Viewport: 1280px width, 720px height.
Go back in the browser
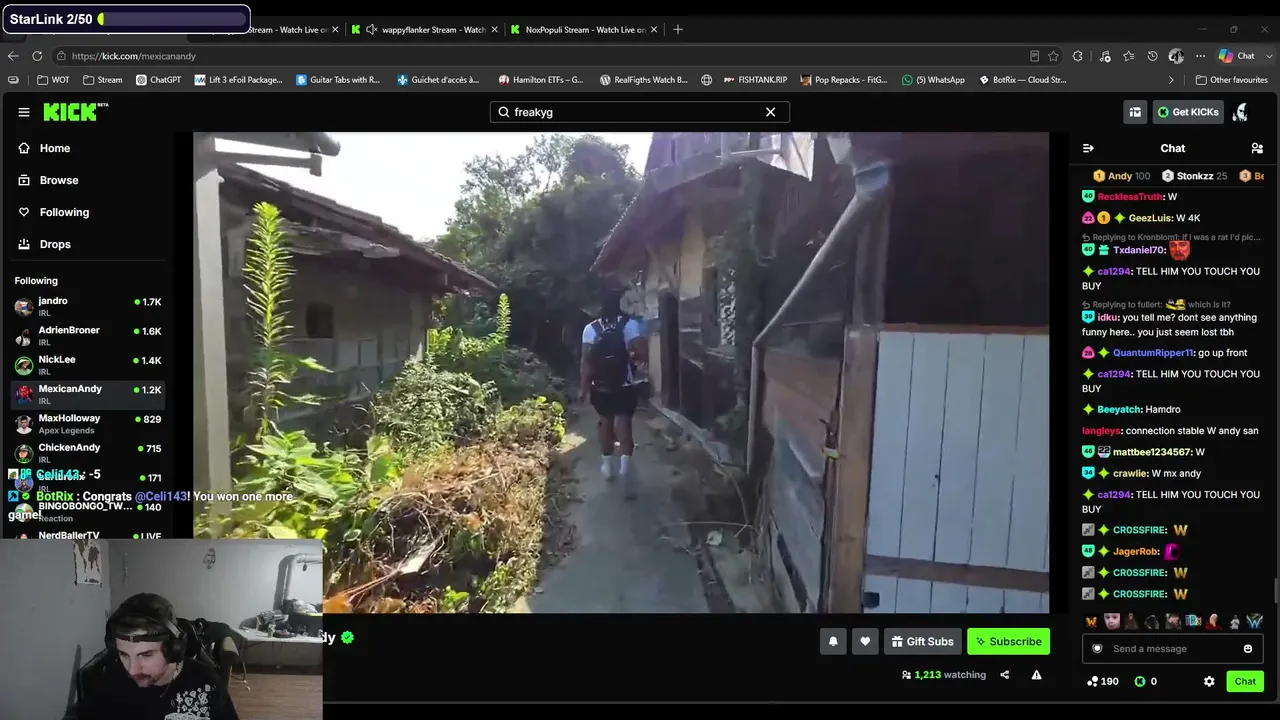coord(13,56)
